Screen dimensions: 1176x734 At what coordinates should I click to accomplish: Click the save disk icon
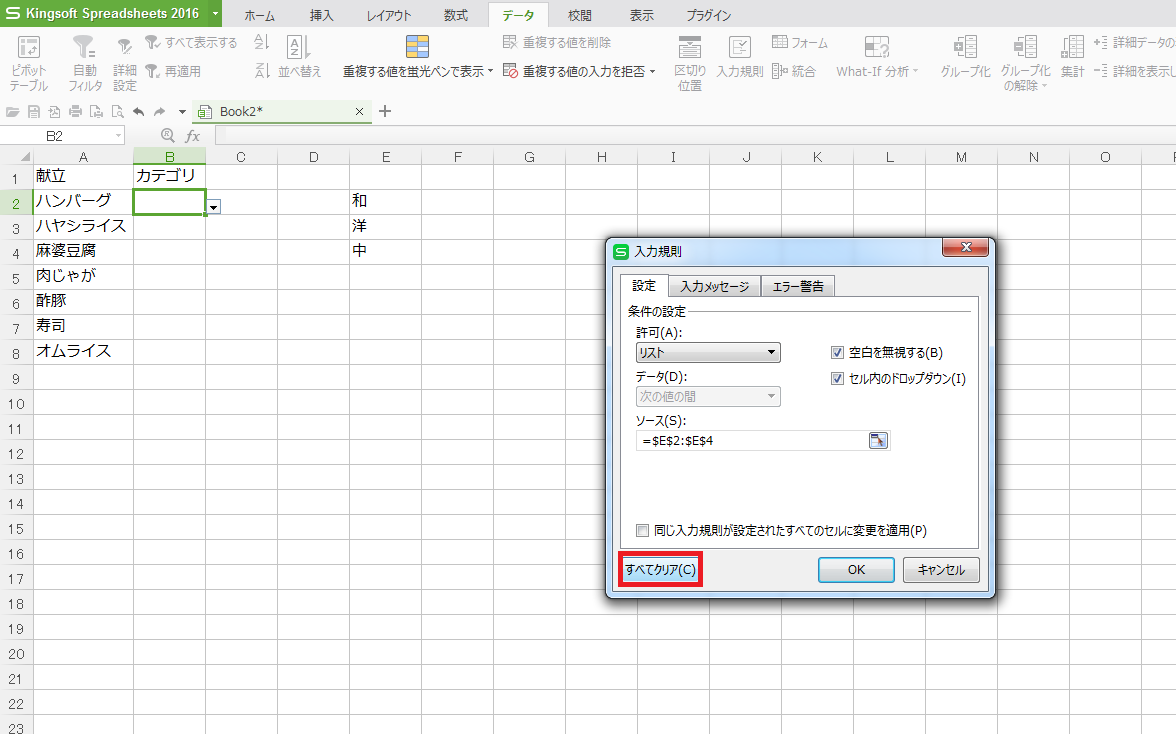(x=34, y=112)
